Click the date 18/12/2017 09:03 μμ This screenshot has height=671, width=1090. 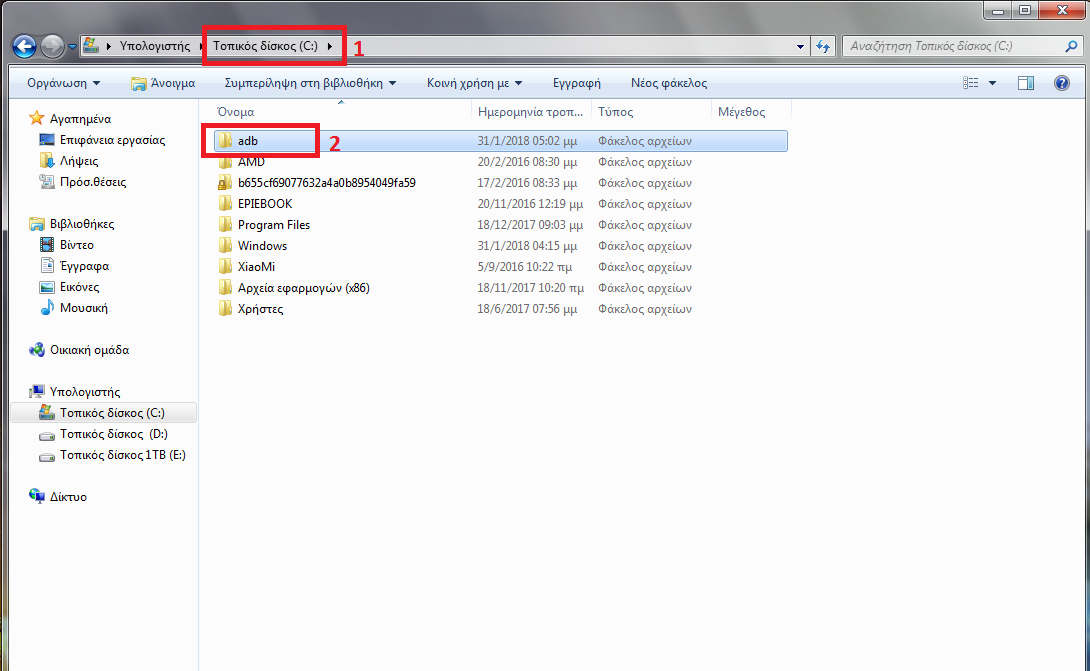[530, 225]
